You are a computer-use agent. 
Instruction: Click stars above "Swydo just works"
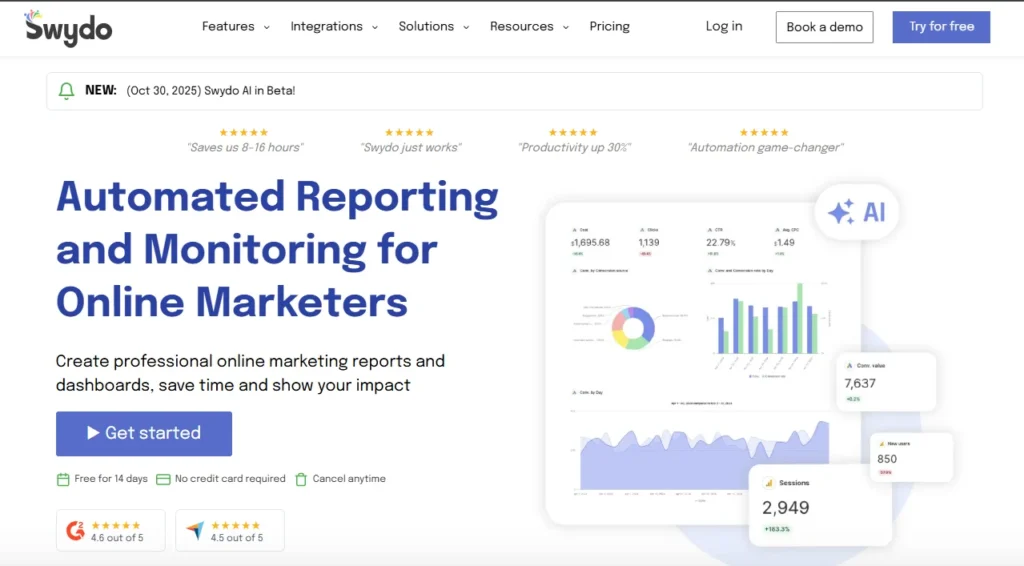[409, 133]
